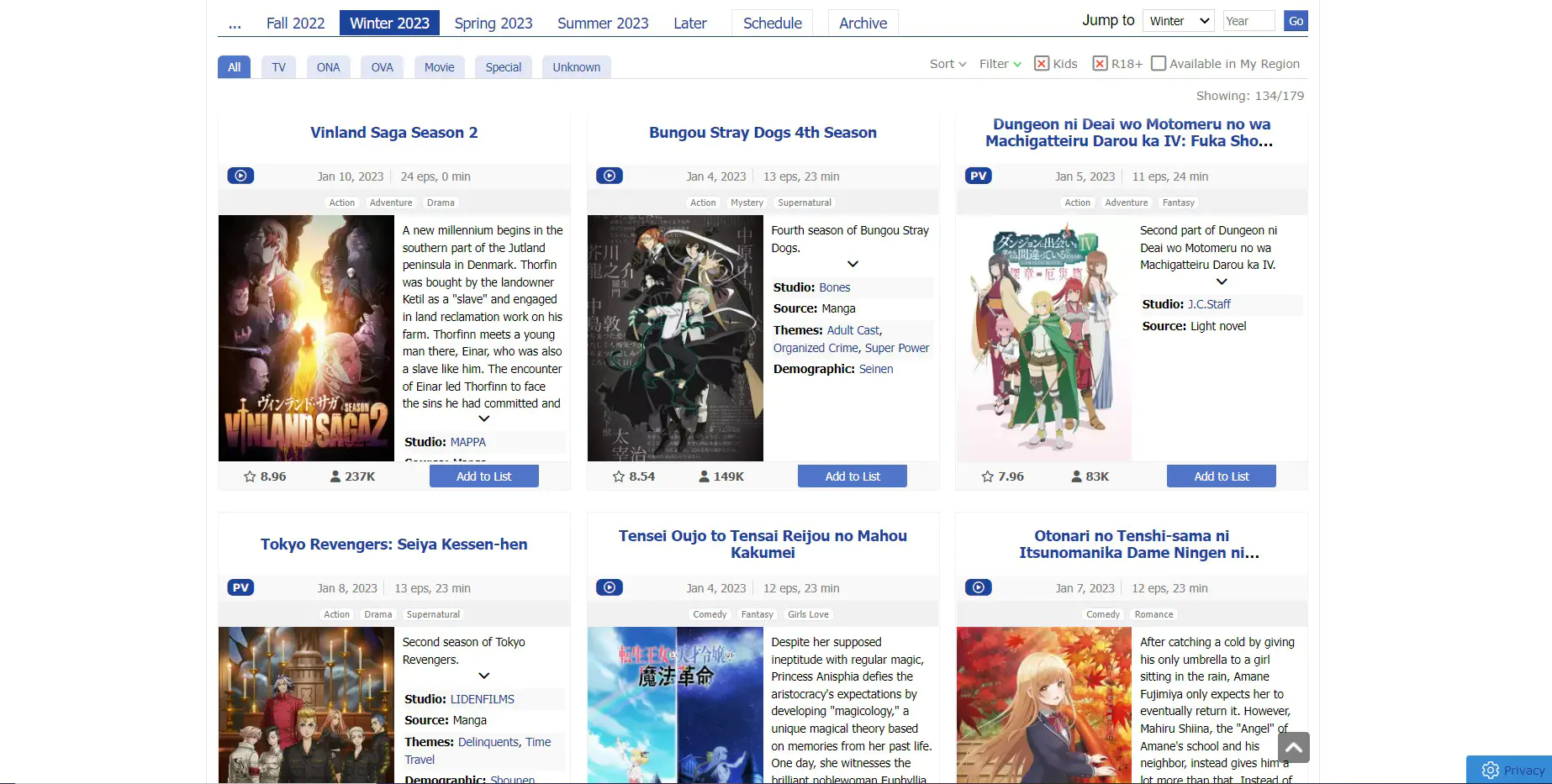Click the Go button next to Year
This screenshot has height=784, width=1552.
tap(1296, 21)
